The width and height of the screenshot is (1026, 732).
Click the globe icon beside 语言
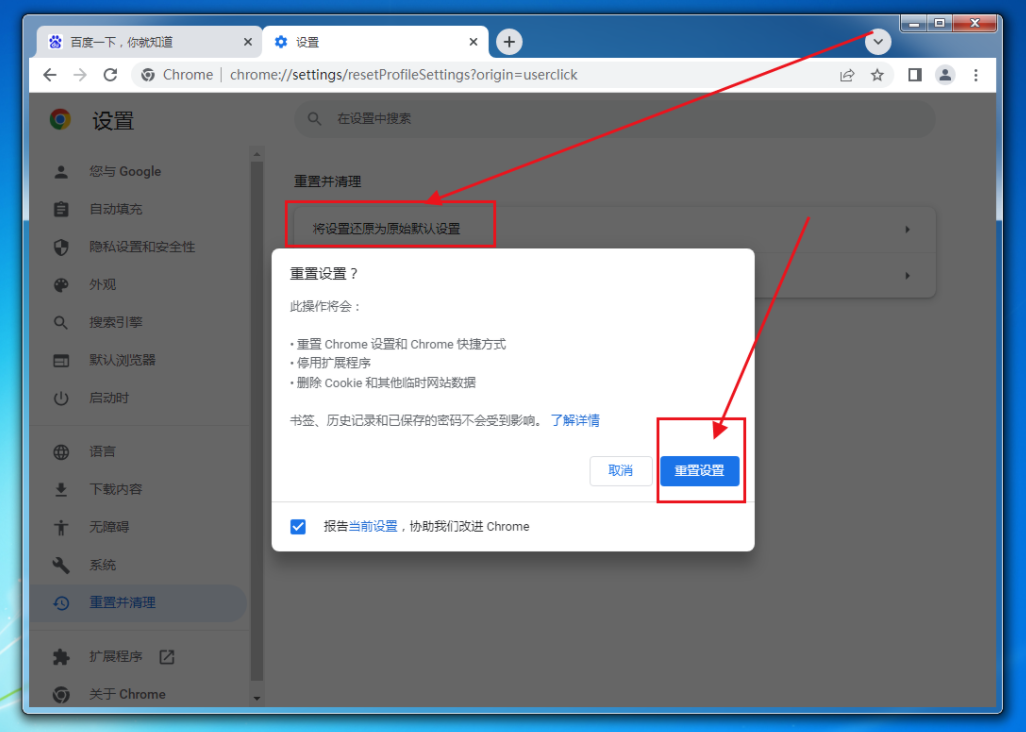(61, 451)
